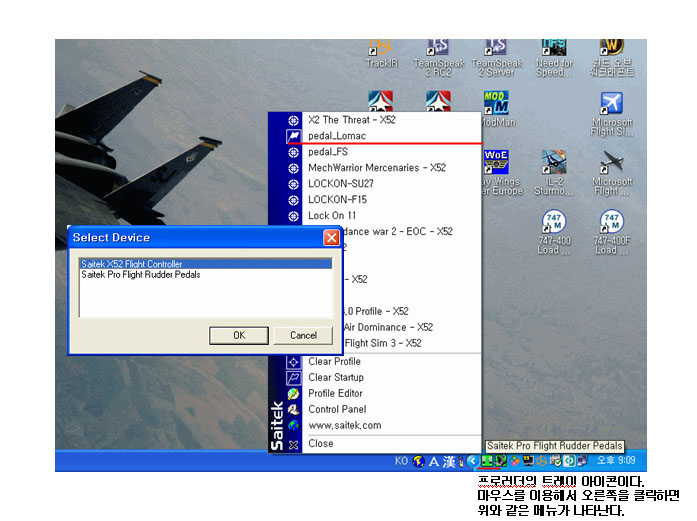Click Close in the Saitek tray menu

coord(392,444)
